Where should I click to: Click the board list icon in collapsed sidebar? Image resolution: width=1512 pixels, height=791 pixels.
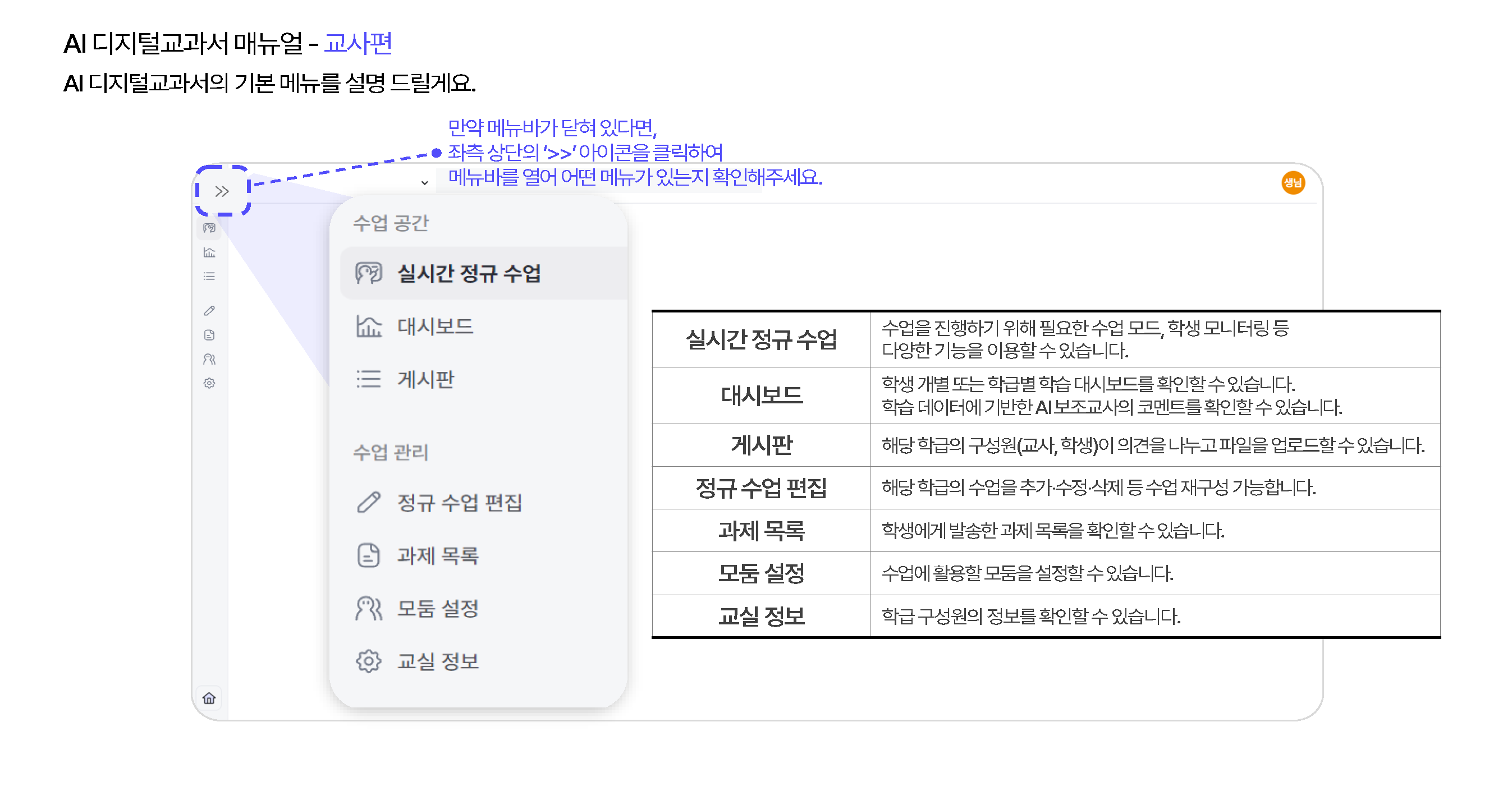[x=209, y=277]
